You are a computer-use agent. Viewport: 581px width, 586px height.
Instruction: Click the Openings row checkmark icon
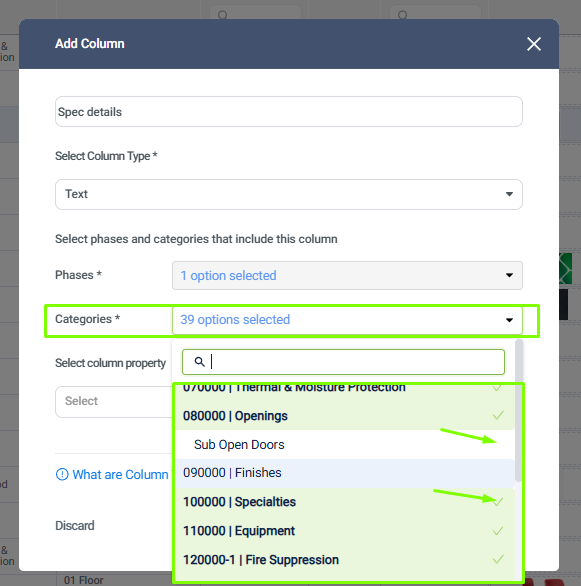pyautogui.click(x=498, y=415)
